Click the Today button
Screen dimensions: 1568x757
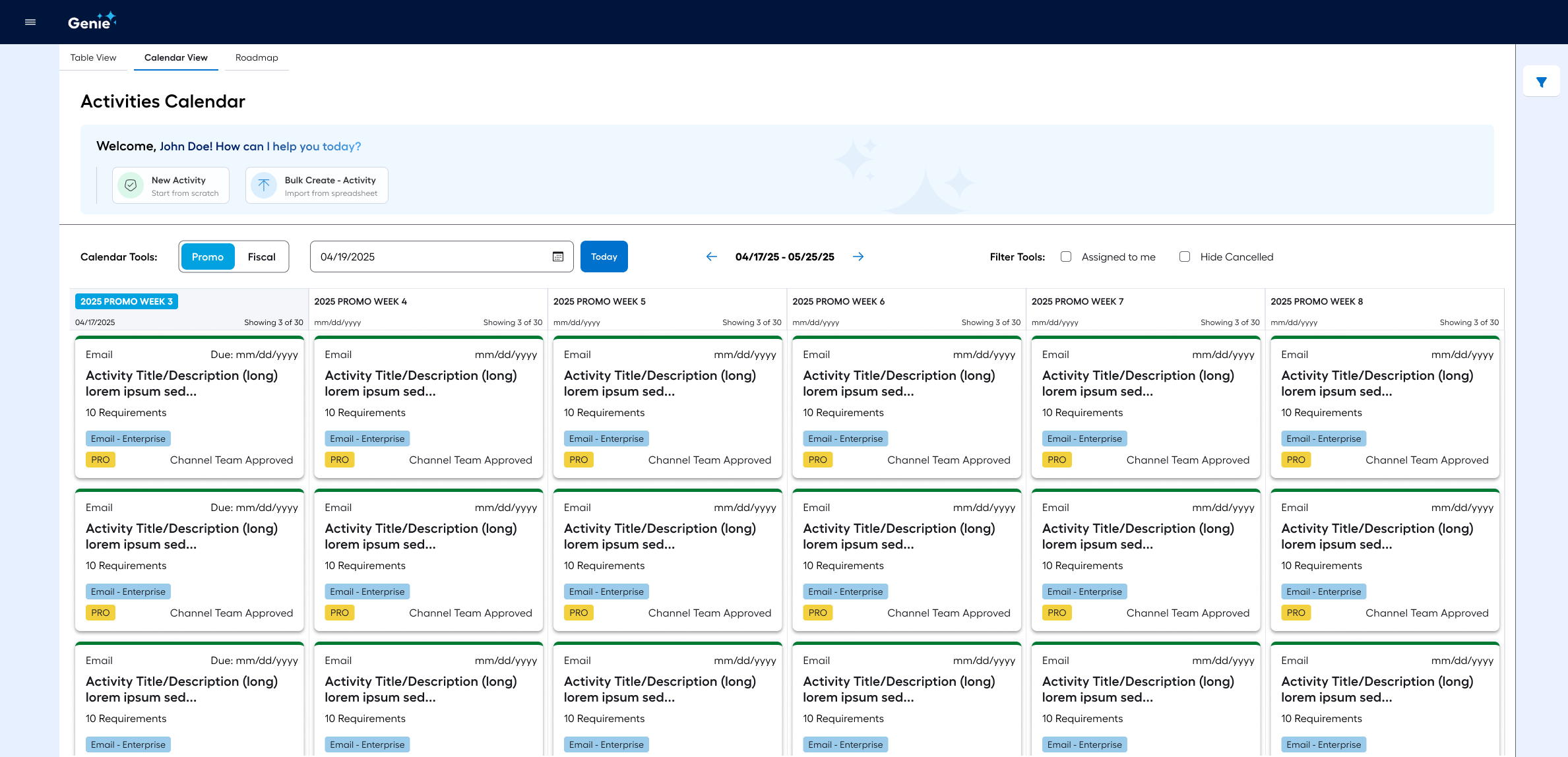604,257
